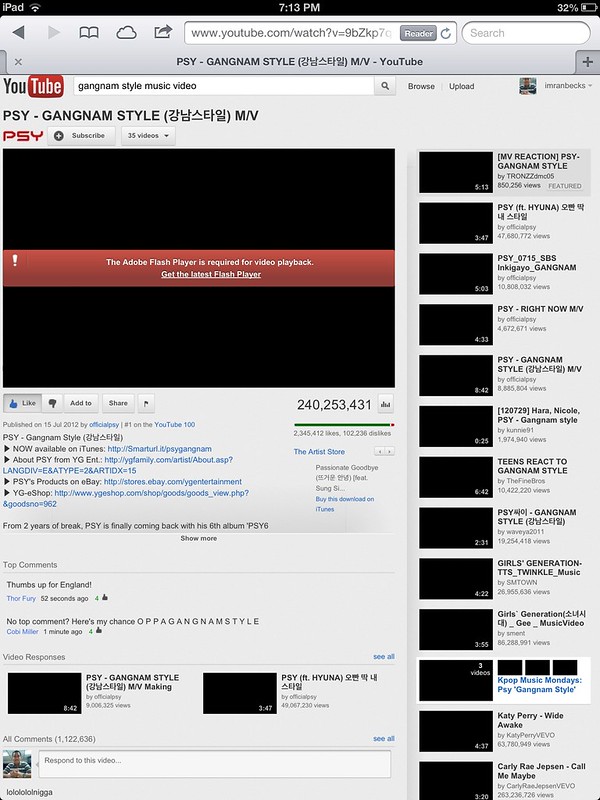Reload the page with refresh icon
600x800 pixels.
(x=445, y=33)
